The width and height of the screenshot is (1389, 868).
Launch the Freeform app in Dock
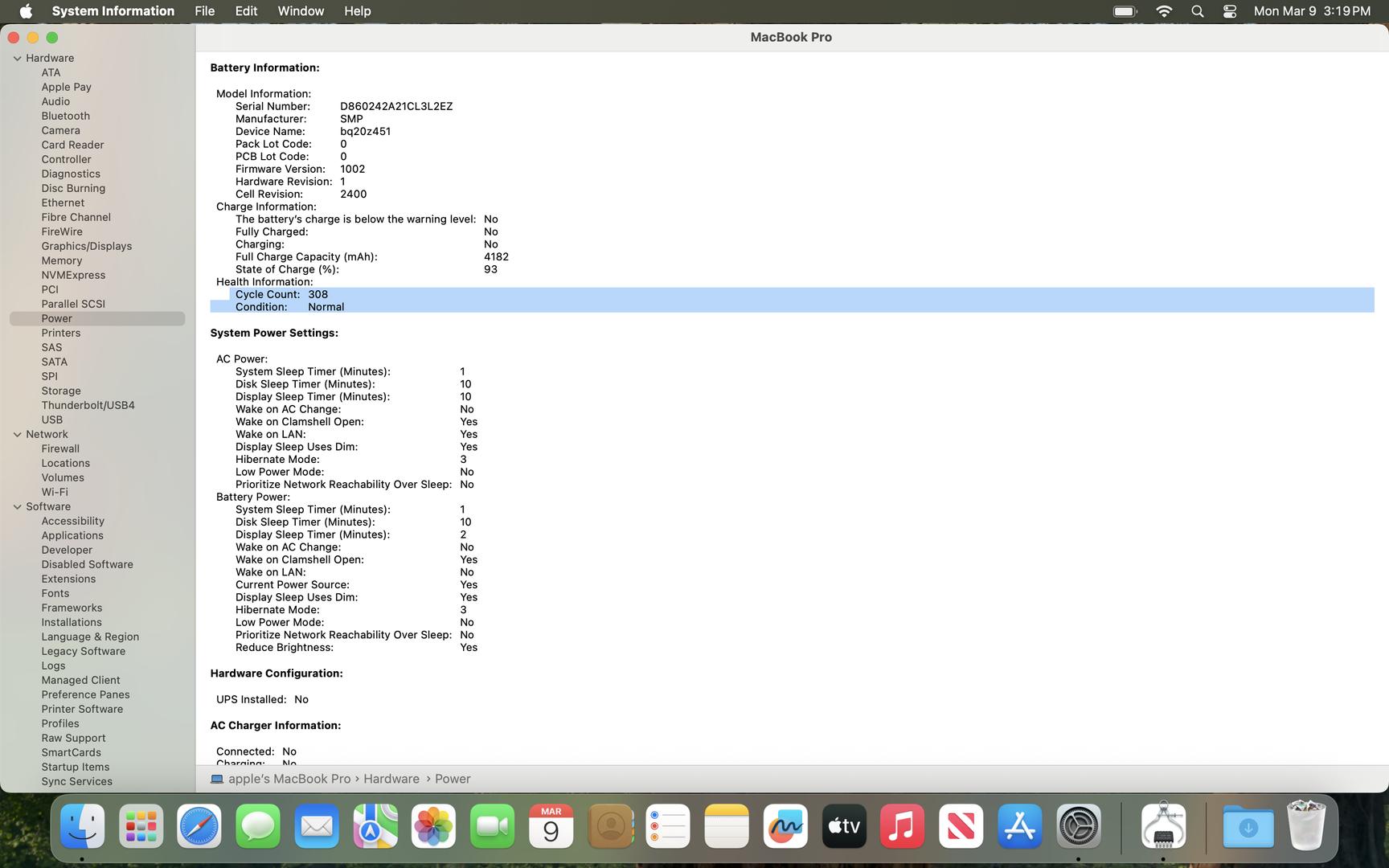[785, 826]
